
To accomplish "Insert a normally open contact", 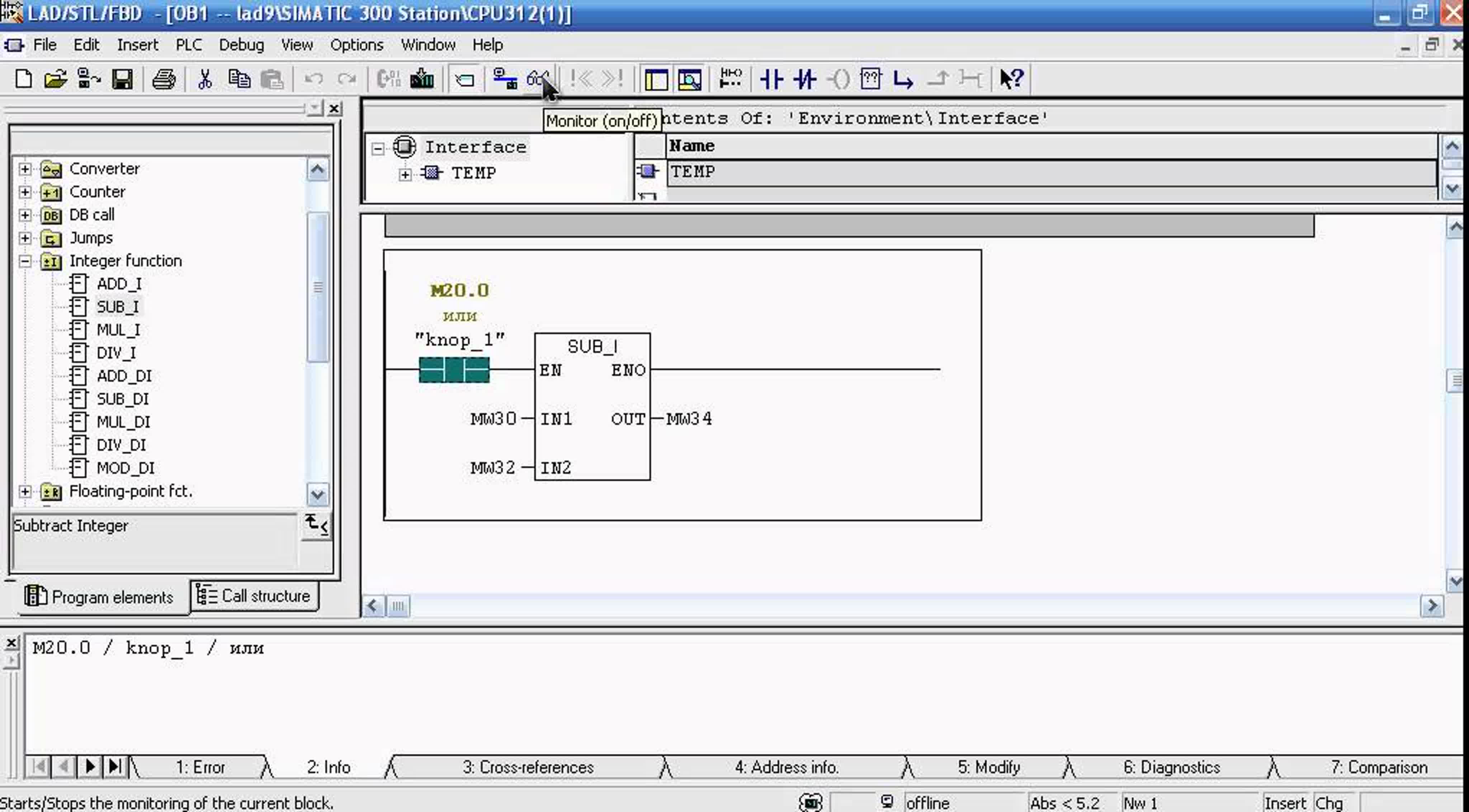I will 771,79.
